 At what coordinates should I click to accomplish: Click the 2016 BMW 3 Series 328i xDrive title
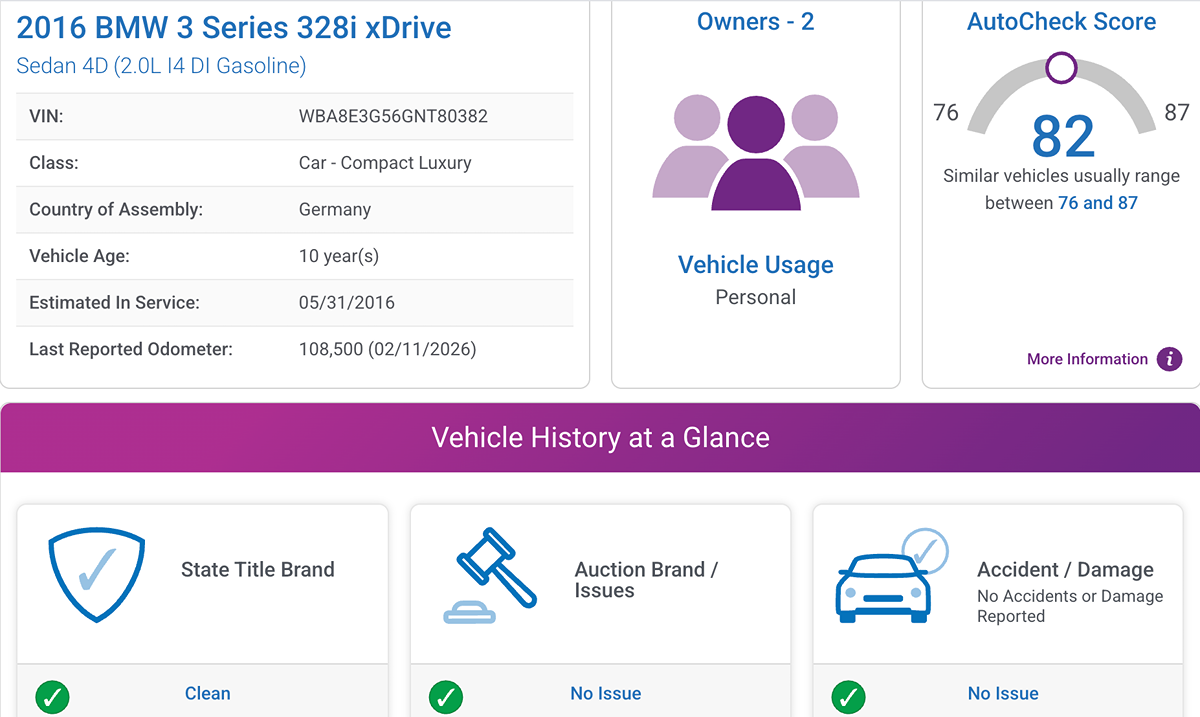(234, 28)
